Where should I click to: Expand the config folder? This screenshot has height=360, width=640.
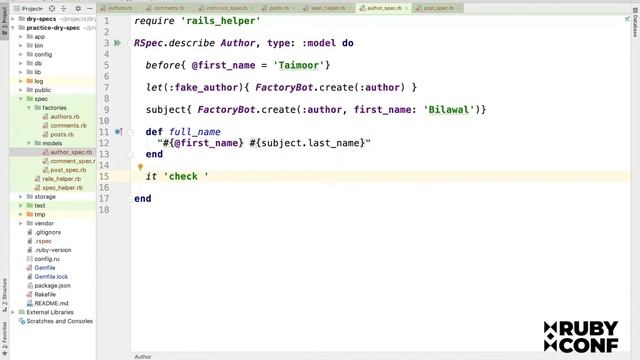point(21,54)
